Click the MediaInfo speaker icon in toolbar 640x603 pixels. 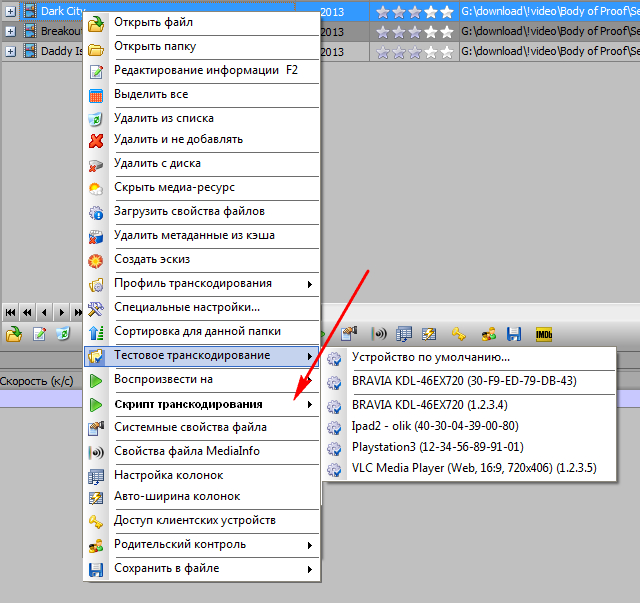(x=380, y=333)
